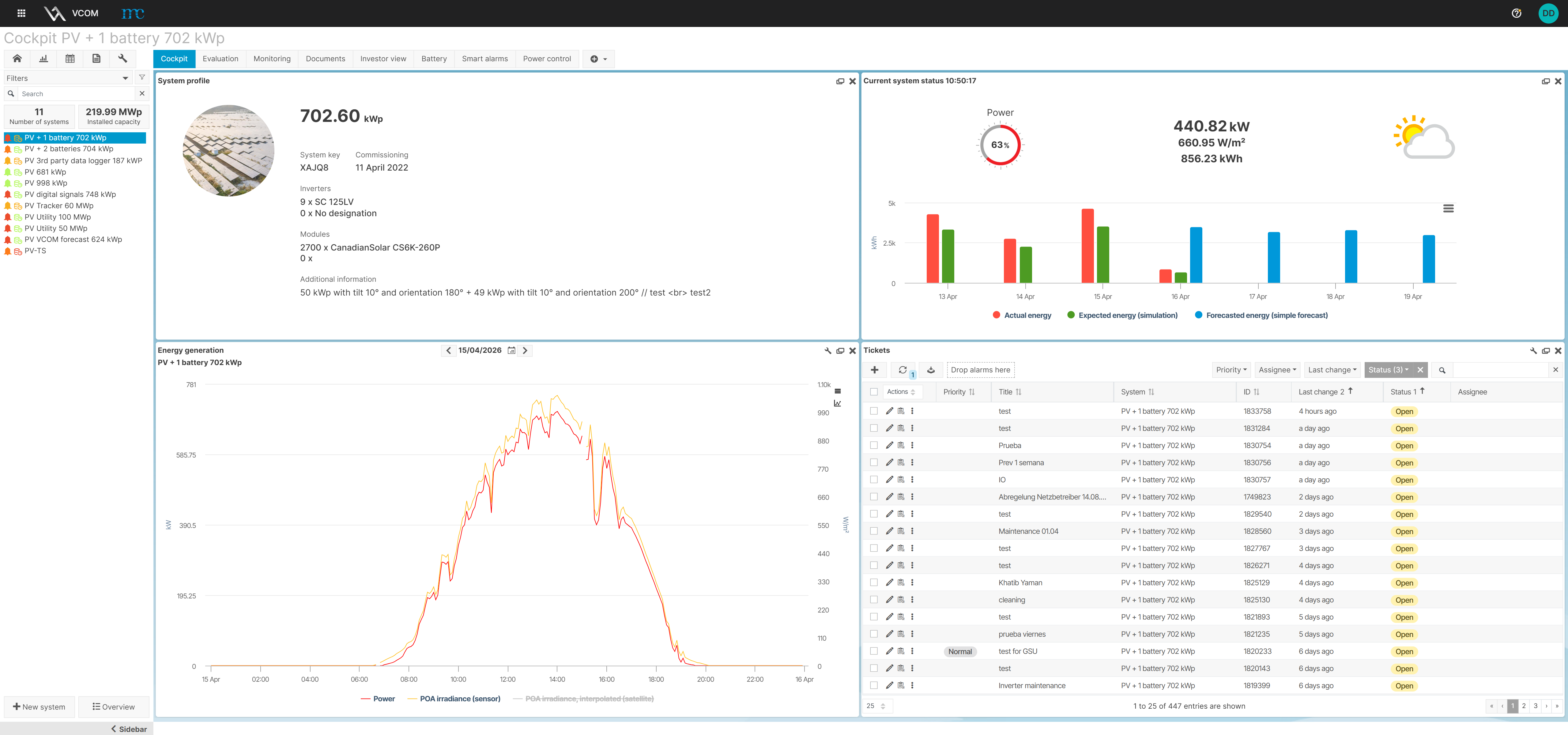Click the home icon in sidebar toolbar

[x=17, y=58]
